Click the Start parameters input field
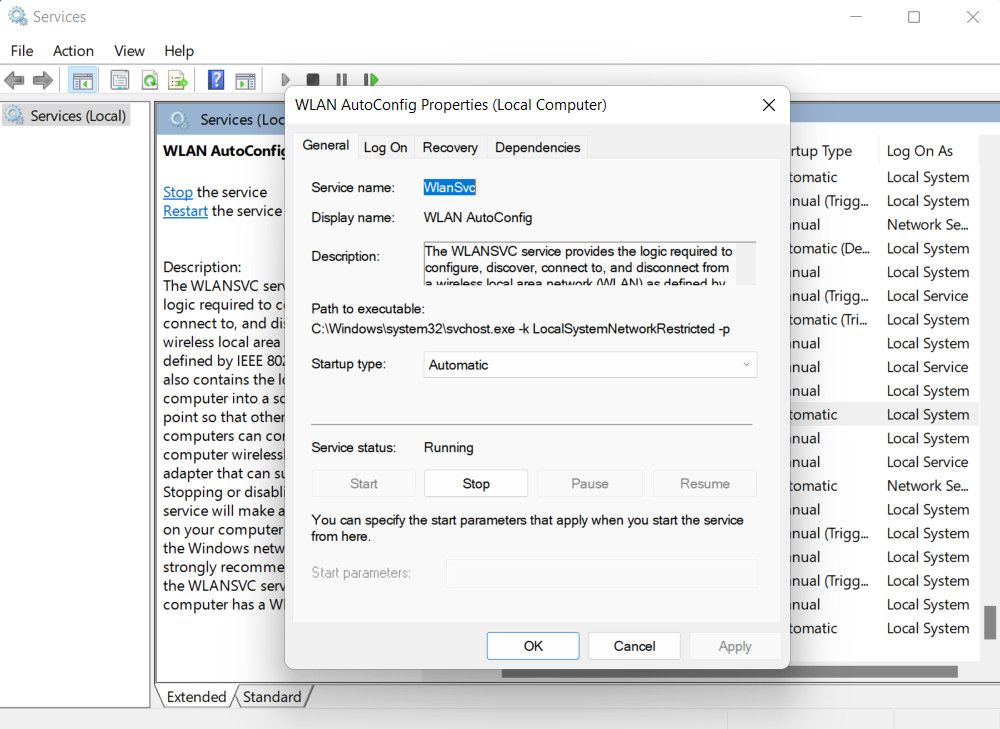The width and height of the screenshot is (1000, 729). point(601,573)
